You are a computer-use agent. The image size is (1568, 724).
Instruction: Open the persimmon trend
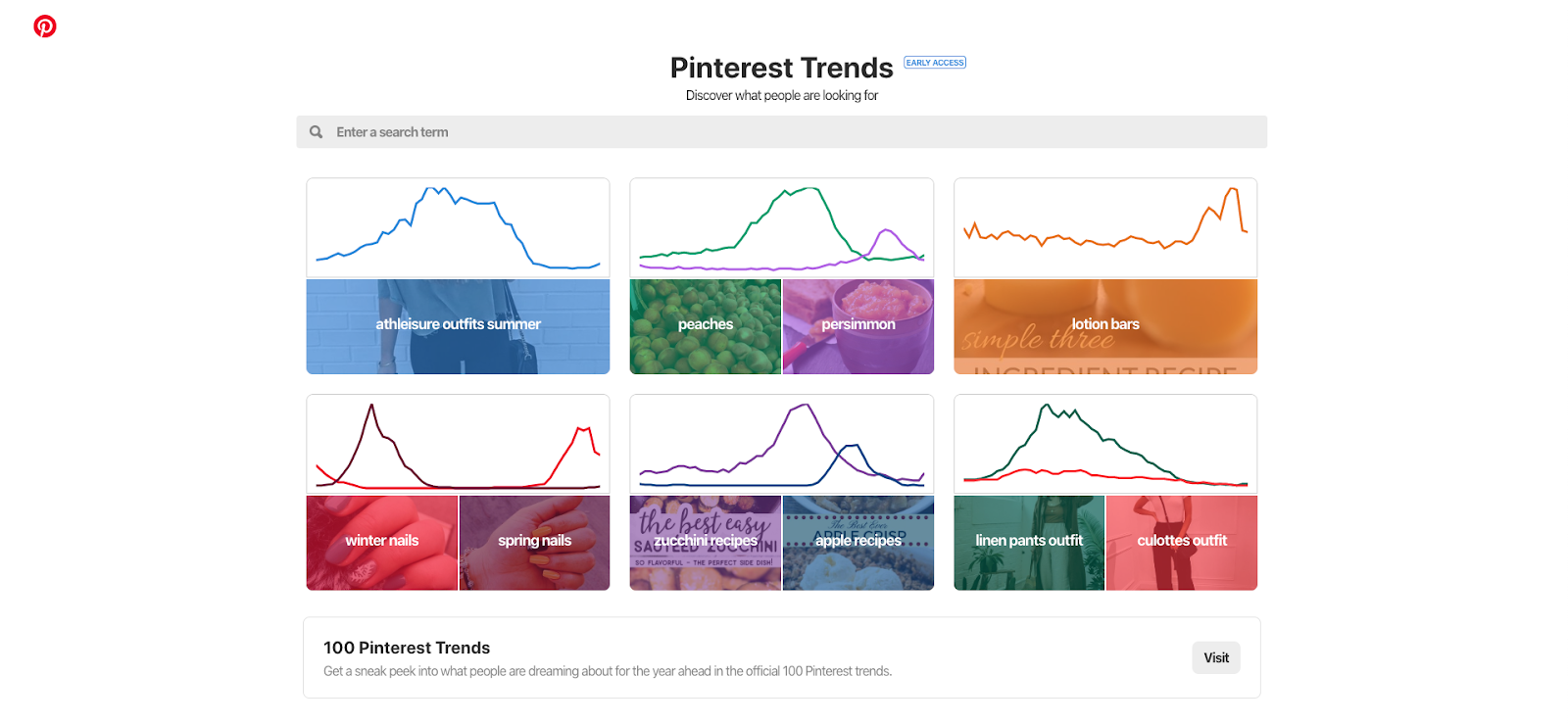pos(857,323)
